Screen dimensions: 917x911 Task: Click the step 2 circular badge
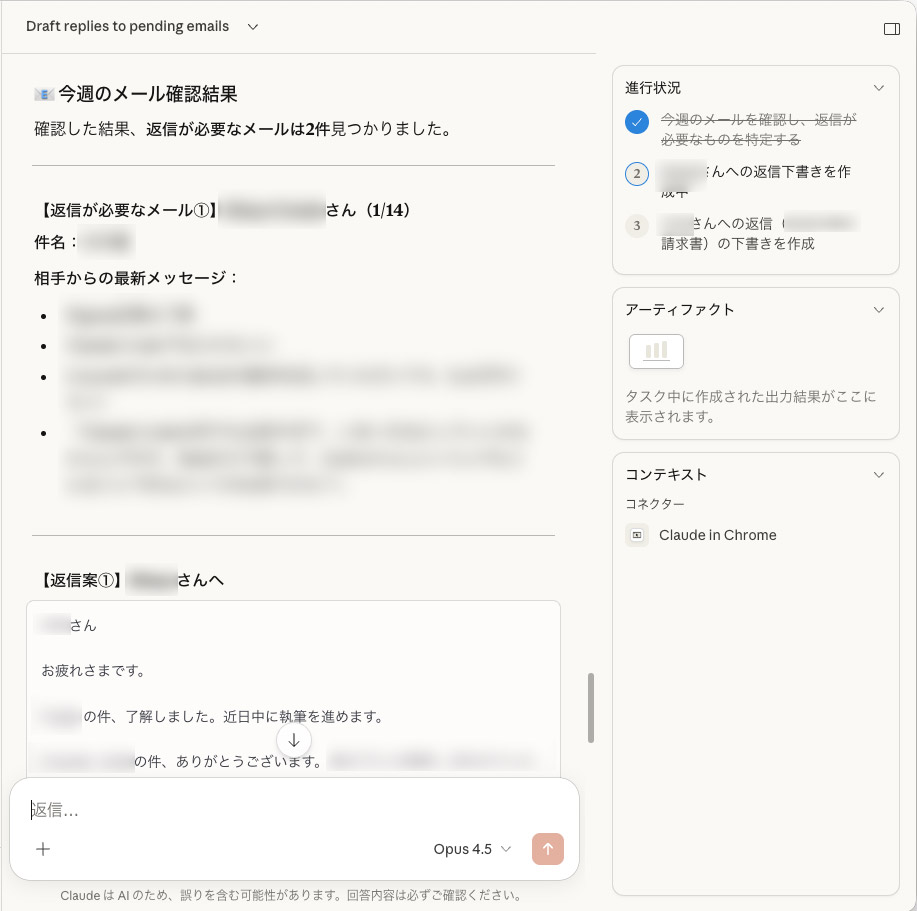(637, 174)
